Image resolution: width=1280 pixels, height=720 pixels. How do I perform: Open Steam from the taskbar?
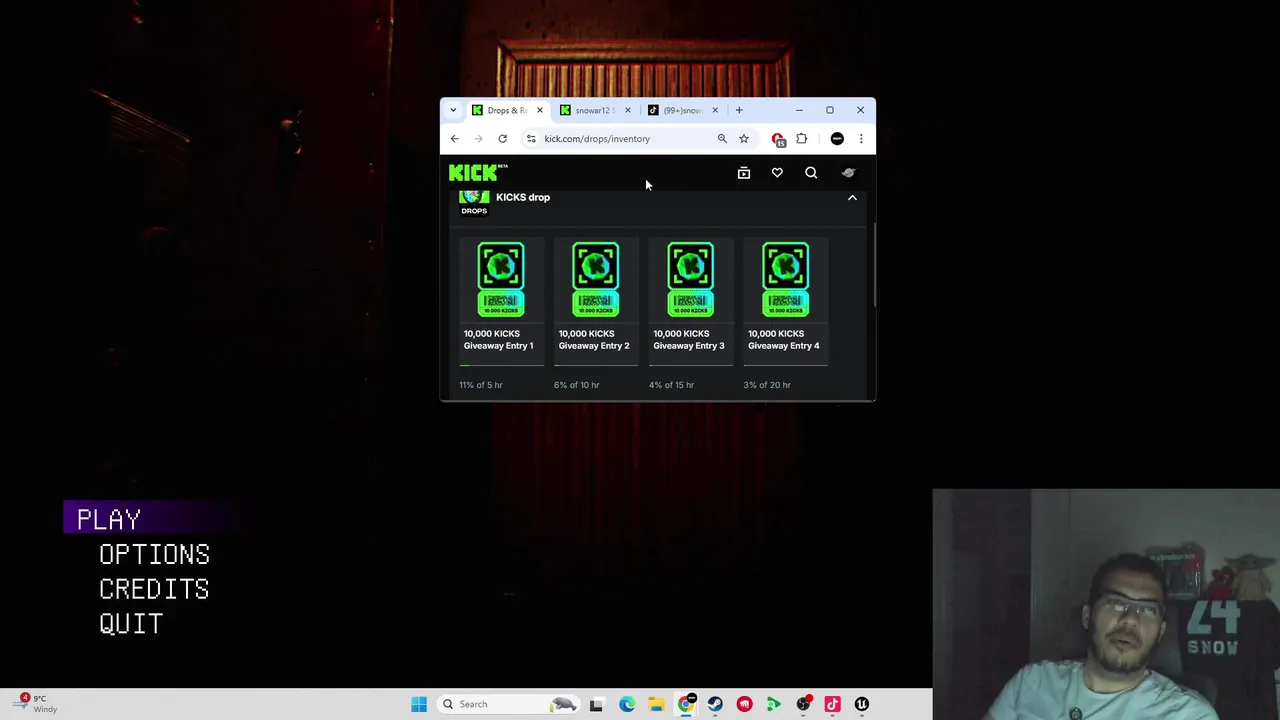click(x=715, y=704)
